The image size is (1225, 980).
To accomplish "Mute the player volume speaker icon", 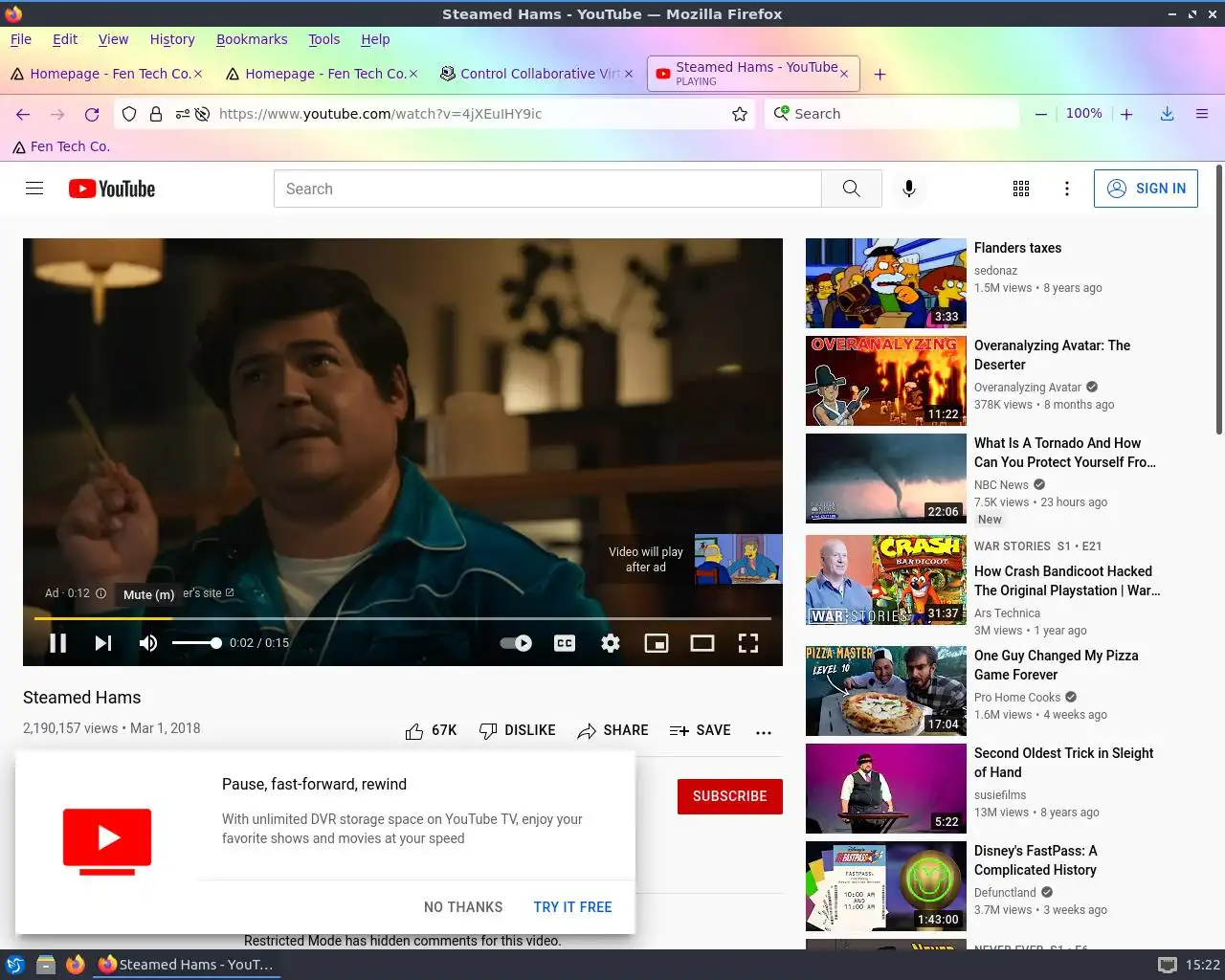I will [x=148, y=643].
